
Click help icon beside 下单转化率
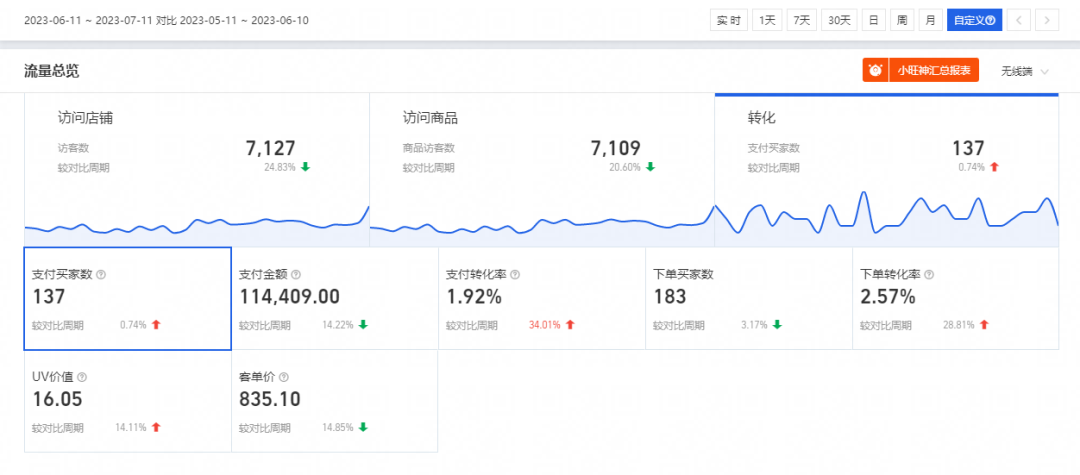[929, 274]
